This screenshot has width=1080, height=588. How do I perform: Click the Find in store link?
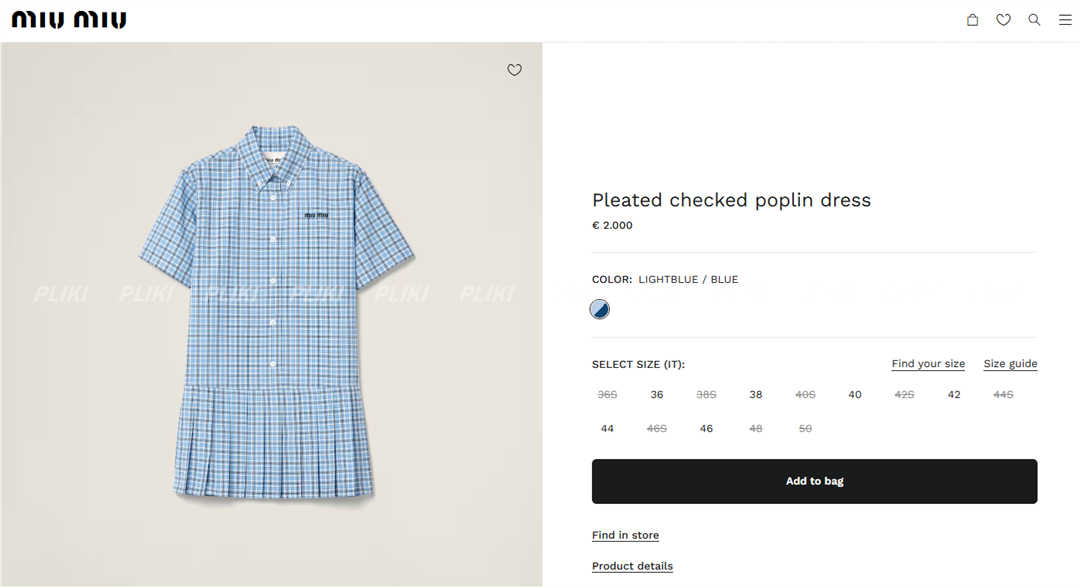[625, 535]
